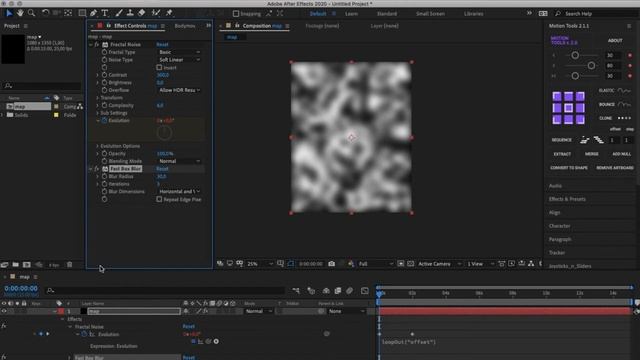Open Composition Mini-Flowchart in timeline
The image size is (640, 360).
(x=296, y=291)
